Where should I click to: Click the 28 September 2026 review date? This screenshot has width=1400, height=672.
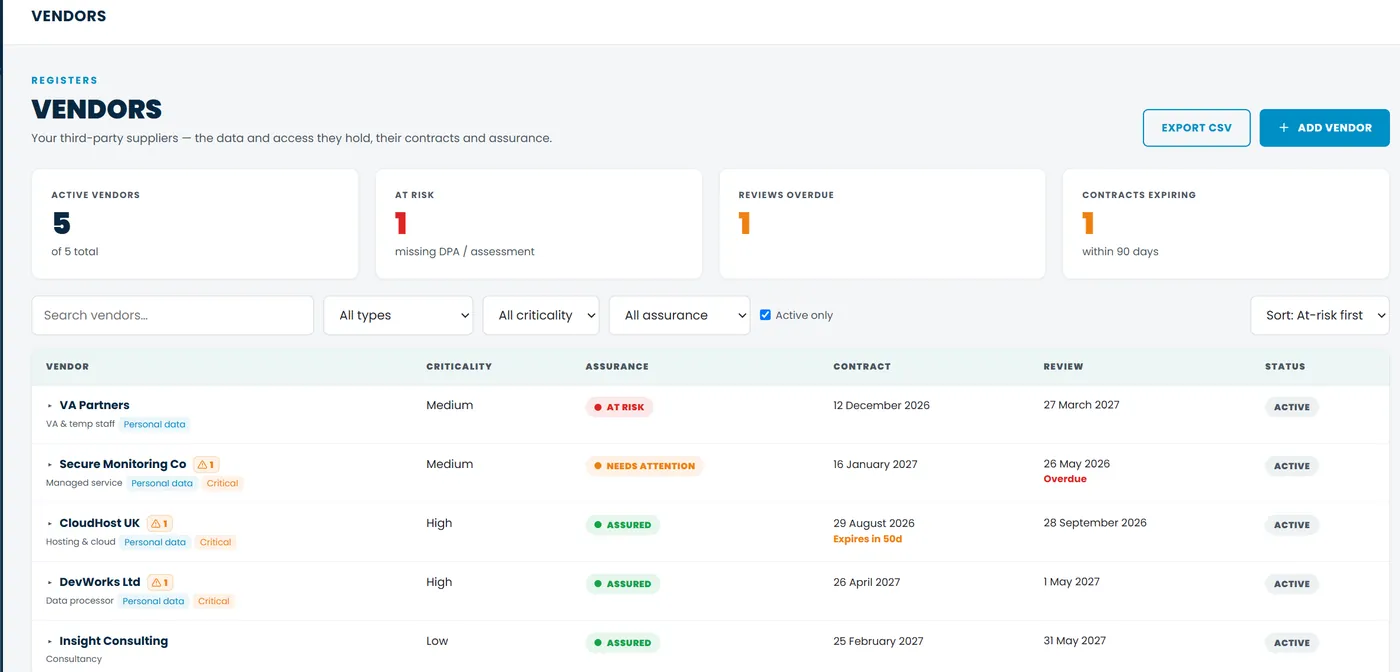point(1095,523)
